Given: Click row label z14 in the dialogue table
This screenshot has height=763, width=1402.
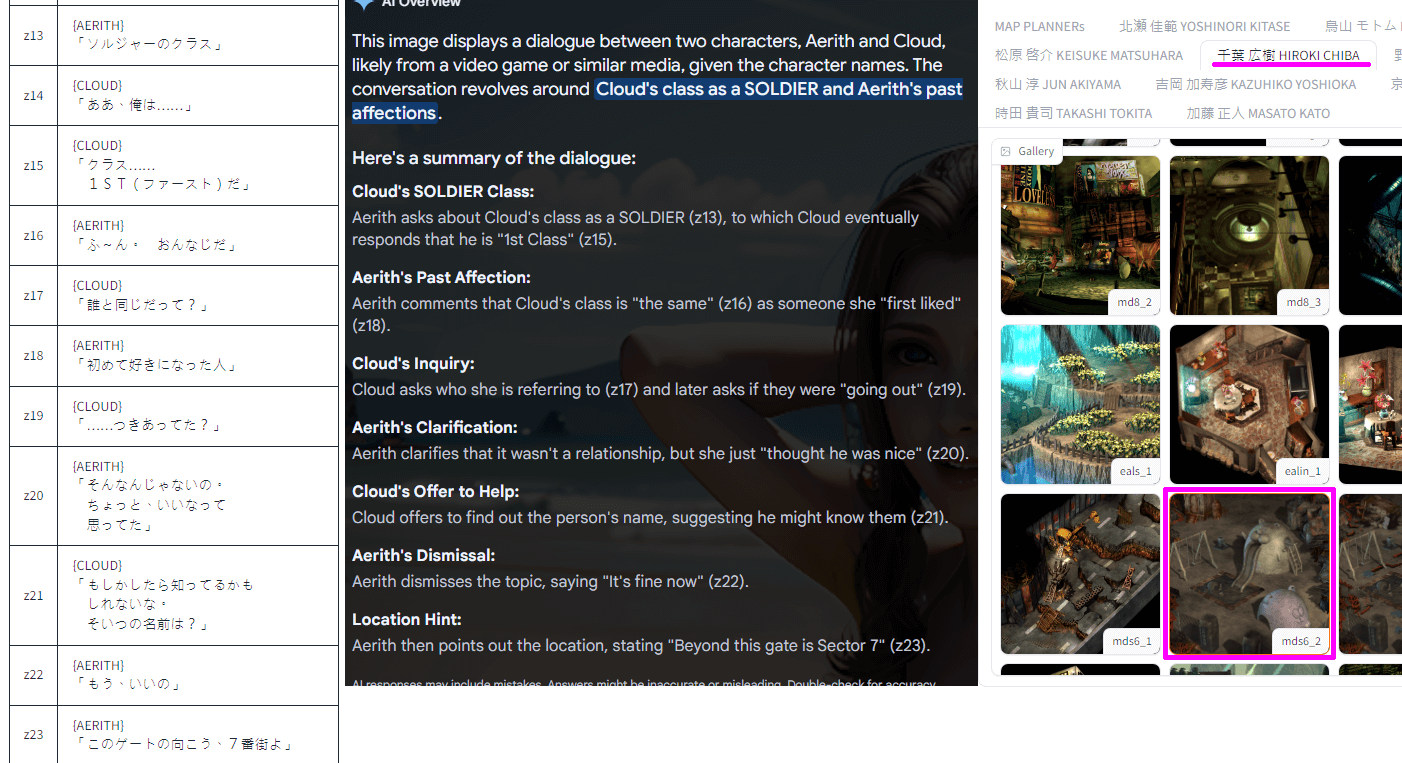Looking at the screenshot, I should click(33, 95).
